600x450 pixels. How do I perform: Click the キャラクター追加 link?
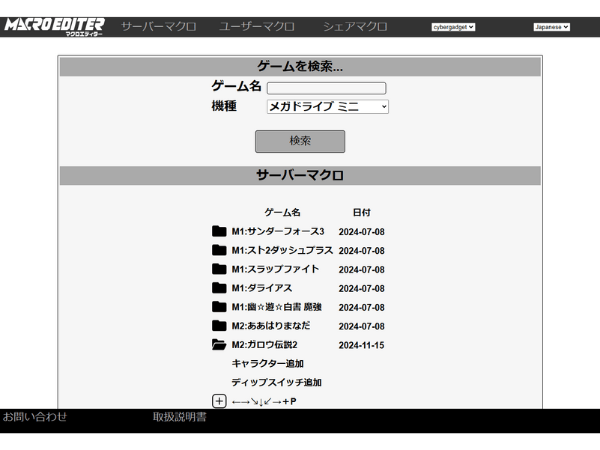tap(267, 364)
